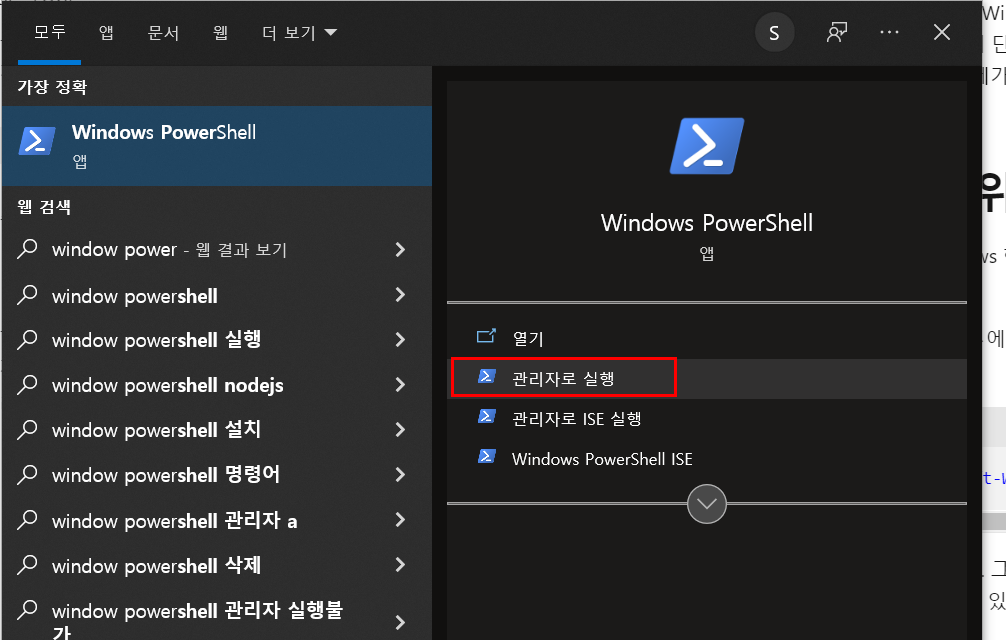Screen dimensions: 1006x640
Task: Click search icon beside 'window powershell'
Action: click(x=28, y=294)
